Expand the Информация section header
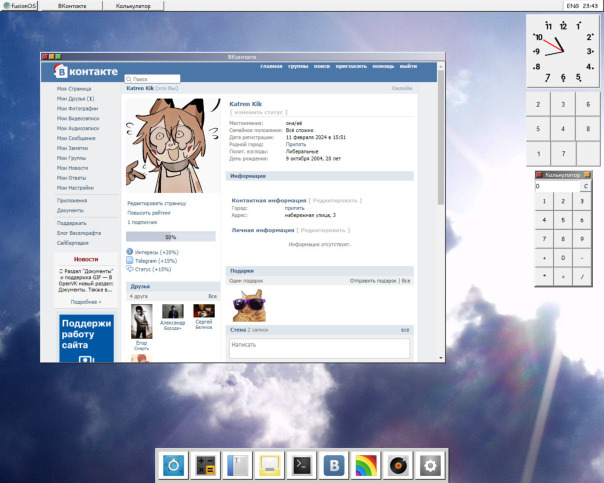Screen dimensions: 604x483 pyautogui.click(x=247, y=175)
